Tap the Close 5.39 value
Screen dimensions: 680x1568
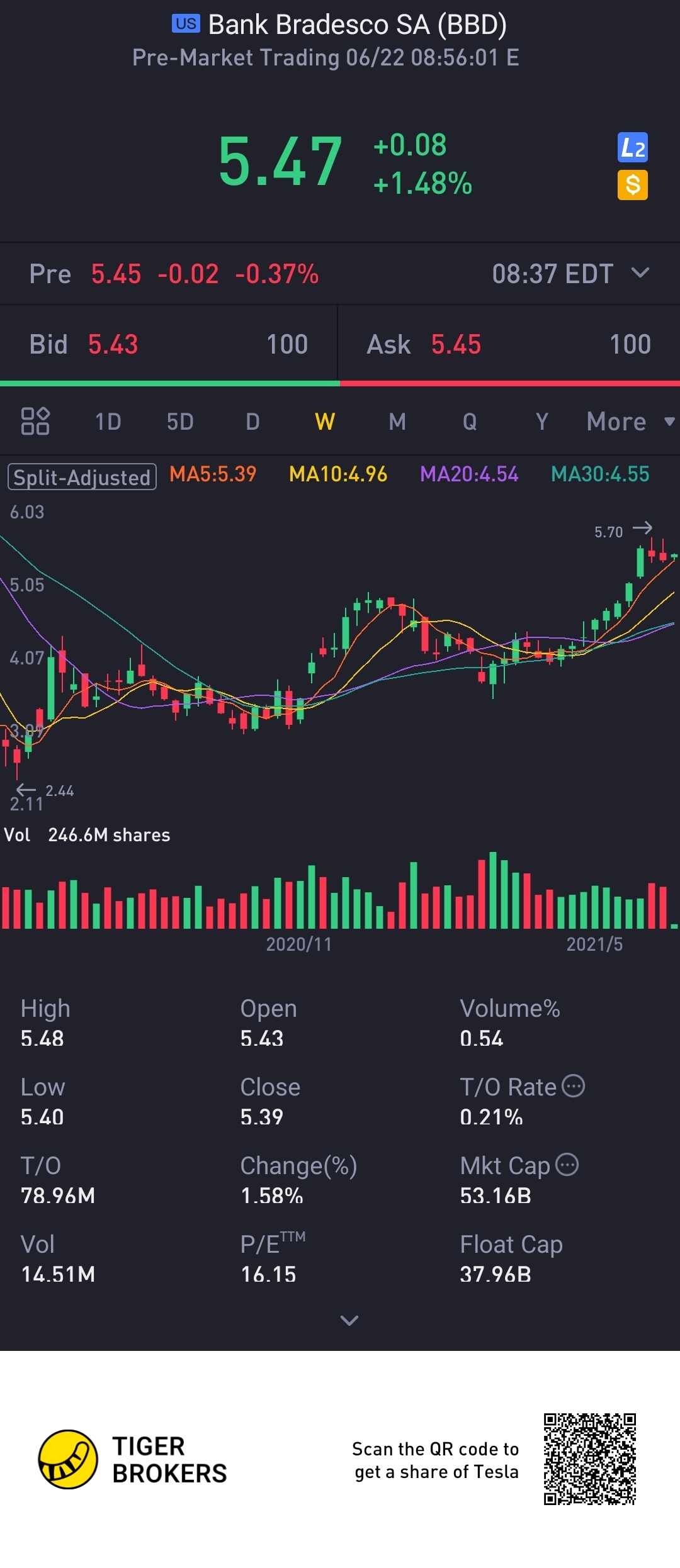click(262, 1117)
